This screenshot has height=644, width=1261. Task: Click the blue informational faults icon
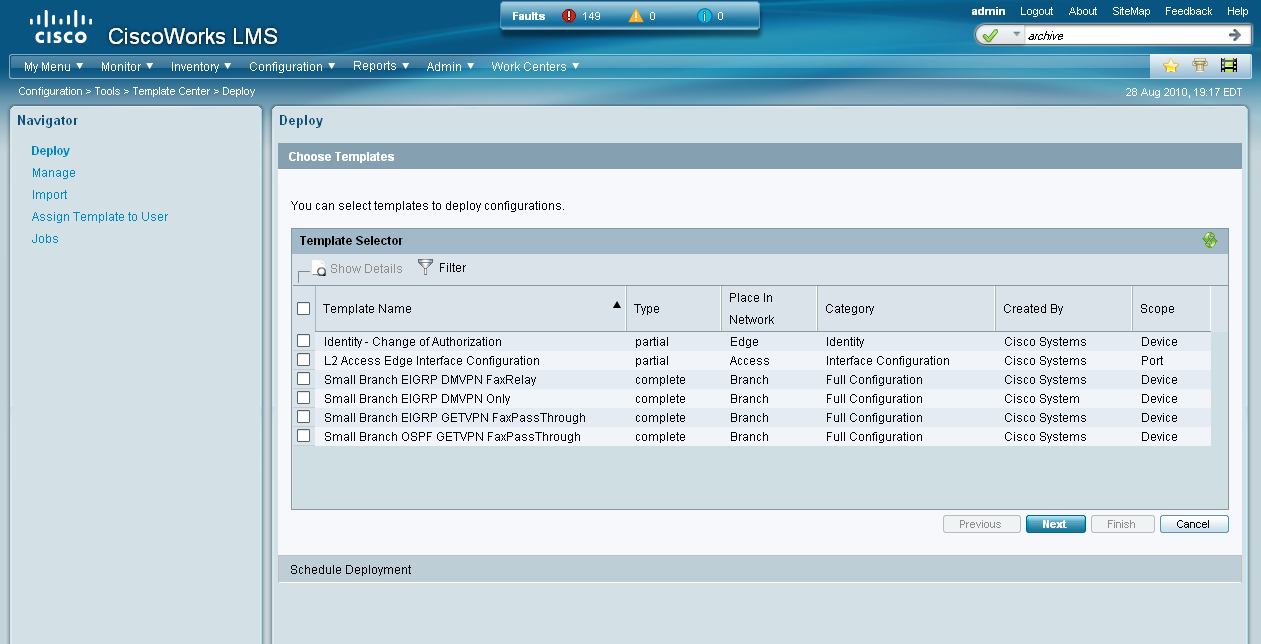tap(704, 16)
